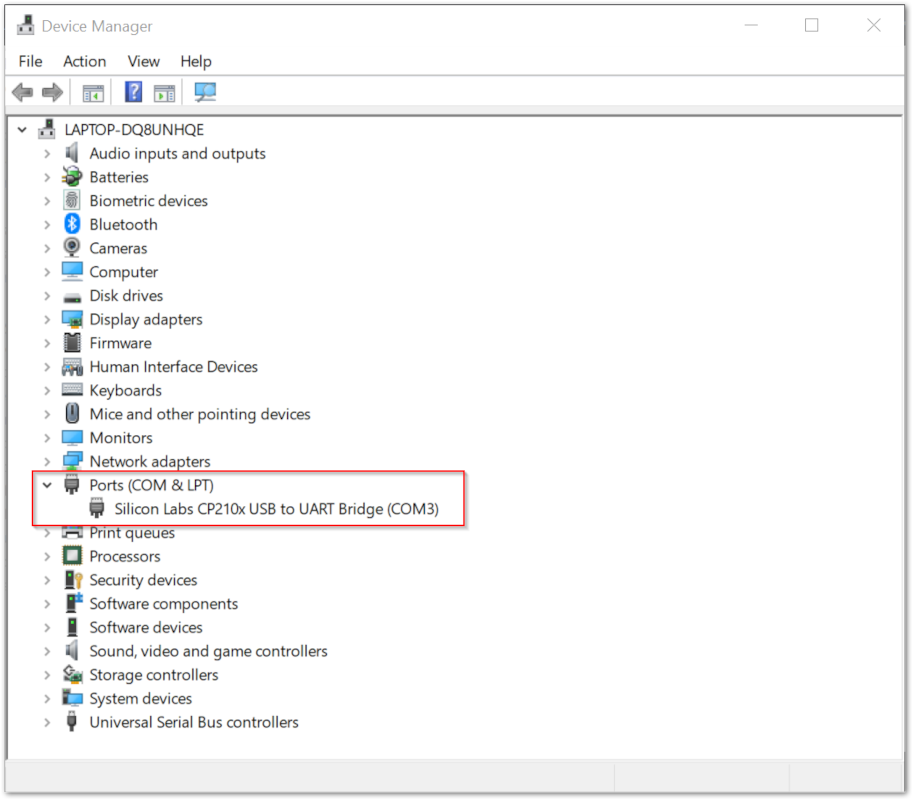
Task: Open the File menu
Action: 30,61
